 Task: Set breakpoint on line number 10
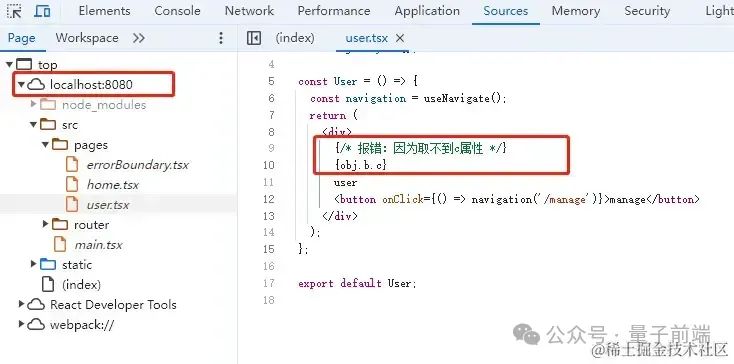(x=269, y=165)
